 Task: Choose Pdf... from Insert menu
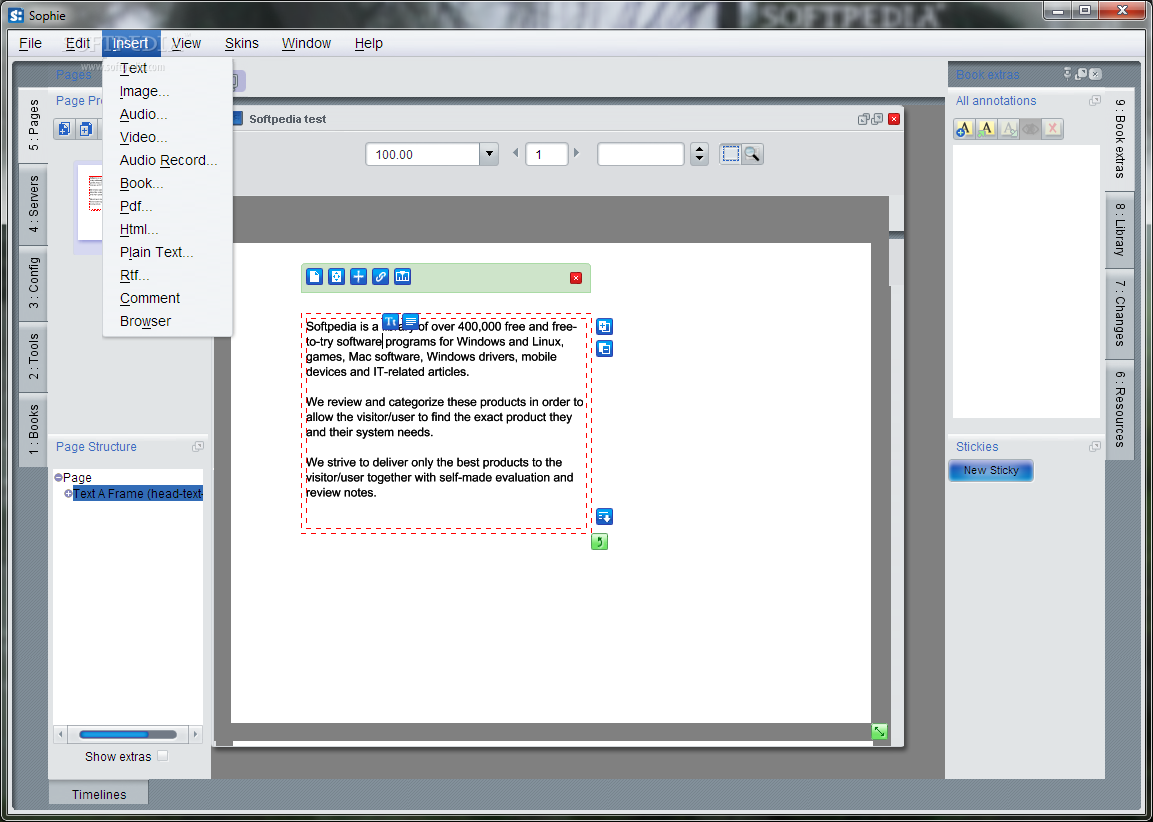click(168, 206)
